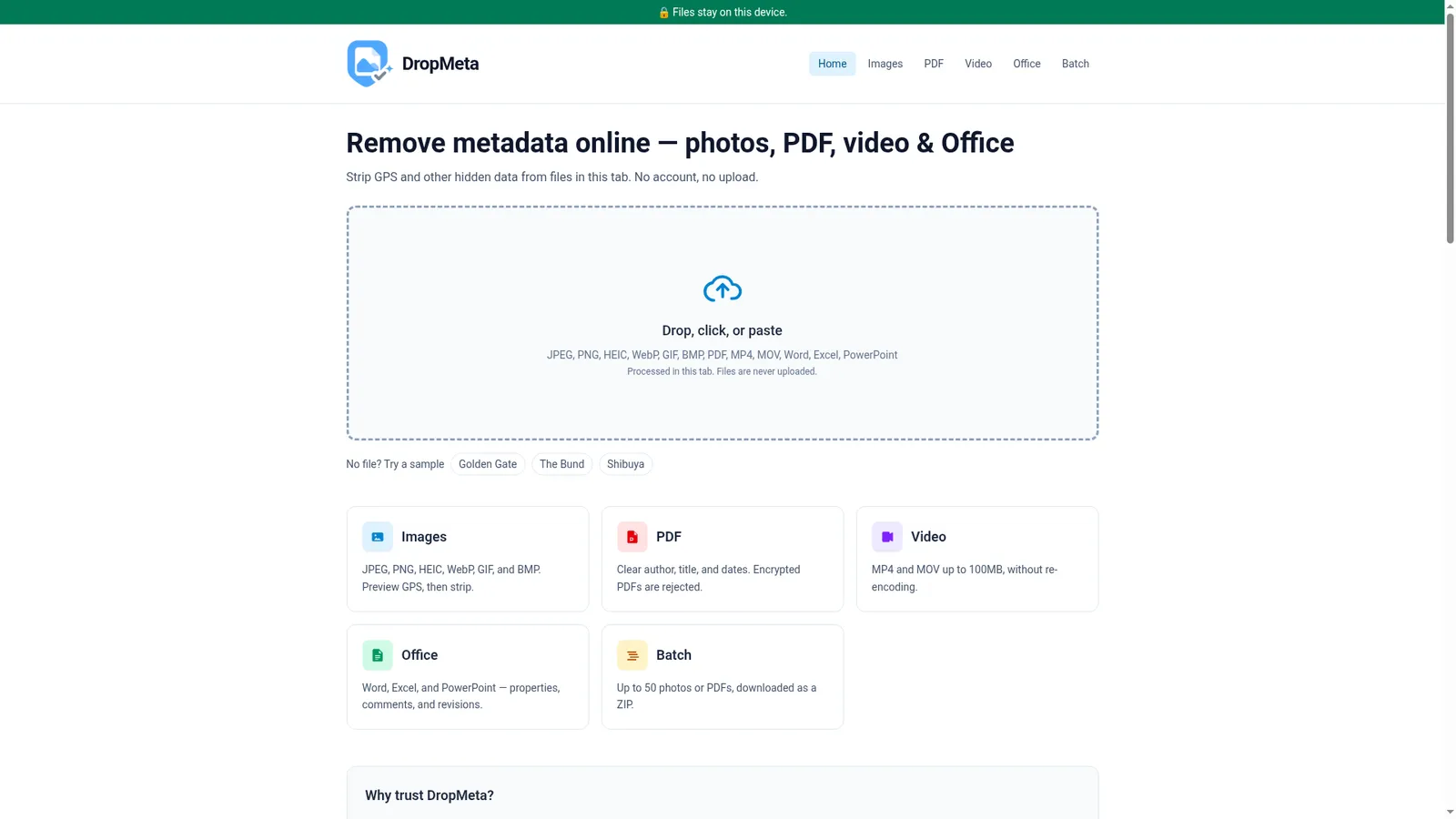Click the DropMeta shield logo icon

pos(369,64)
